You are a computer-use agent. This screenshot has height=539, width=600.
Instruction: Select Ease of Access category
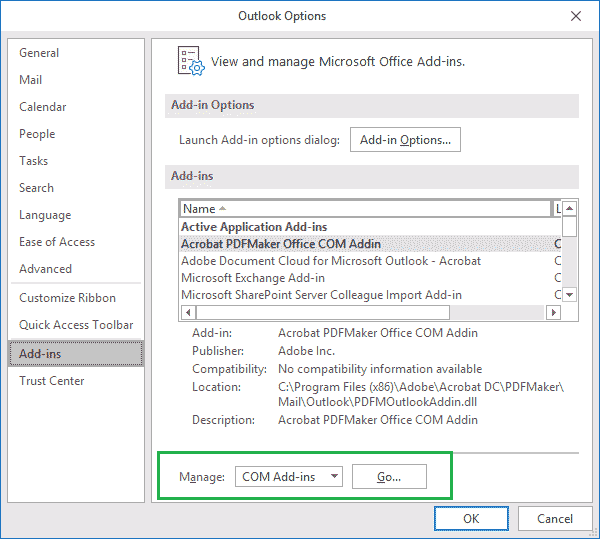click(76, 242)
